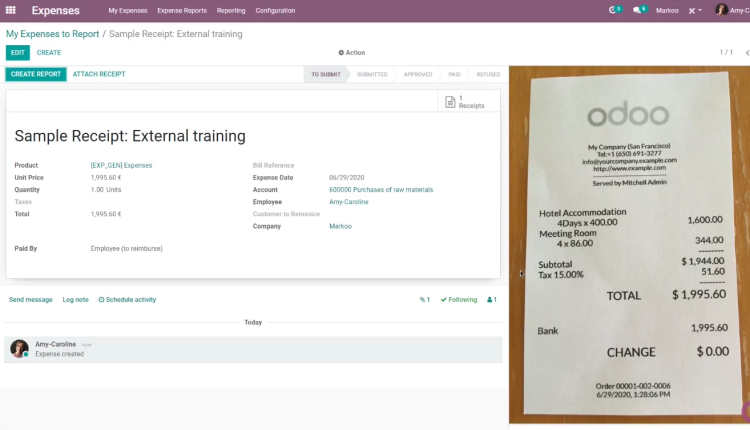Open the [EXP_GEN] Expenses product link
750x430 pixels.
(x=121, y=165)
